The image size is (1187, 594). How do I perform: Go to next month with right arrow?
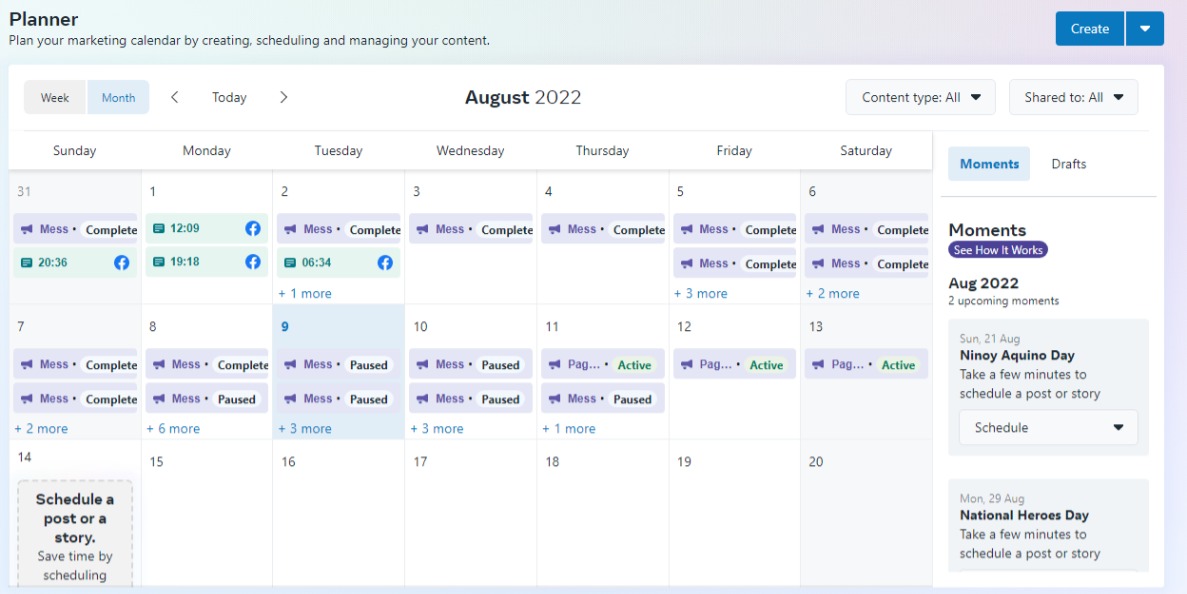click(284, 97)
